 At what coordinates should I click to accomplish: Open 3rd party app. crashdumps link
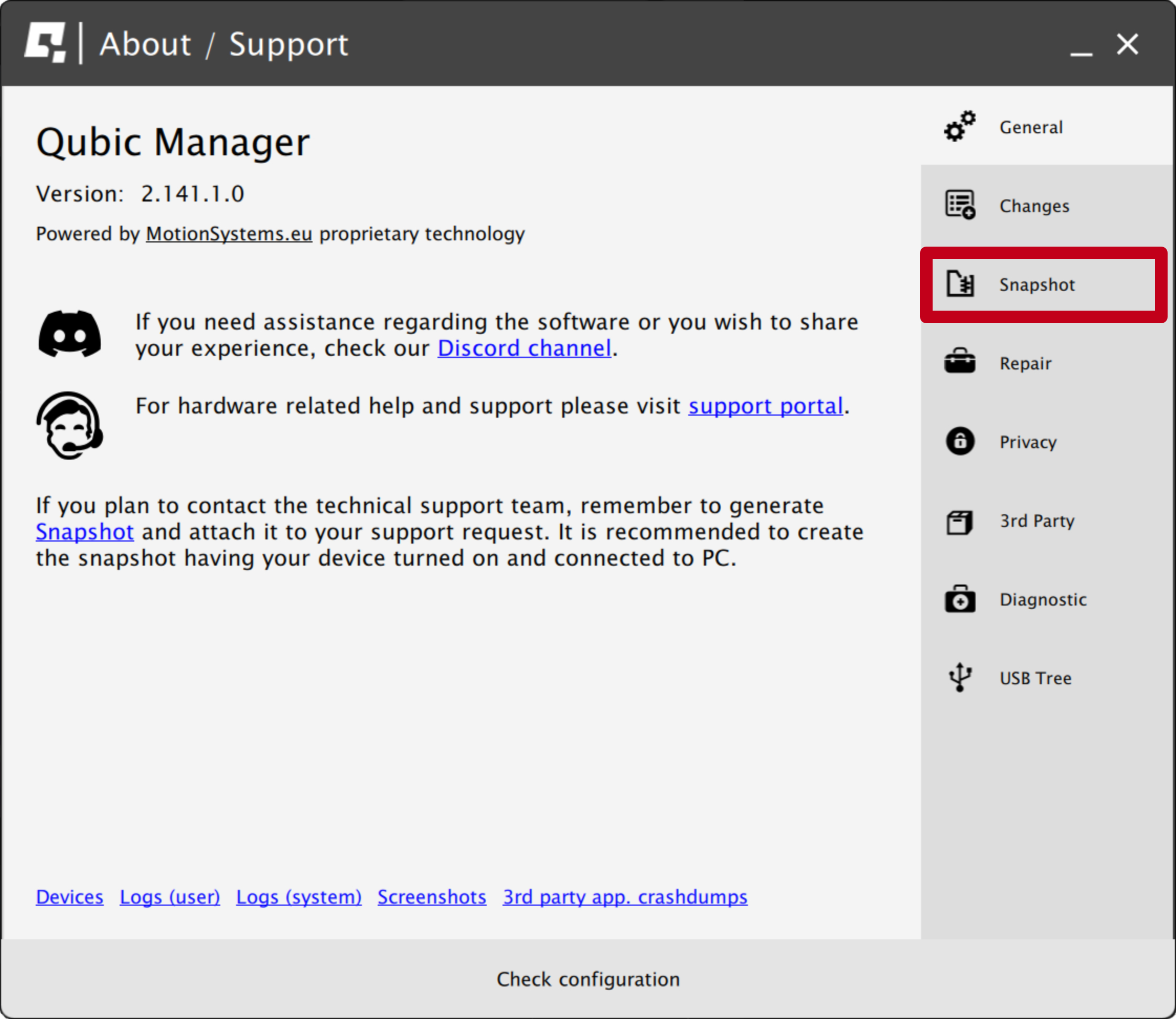625,897
